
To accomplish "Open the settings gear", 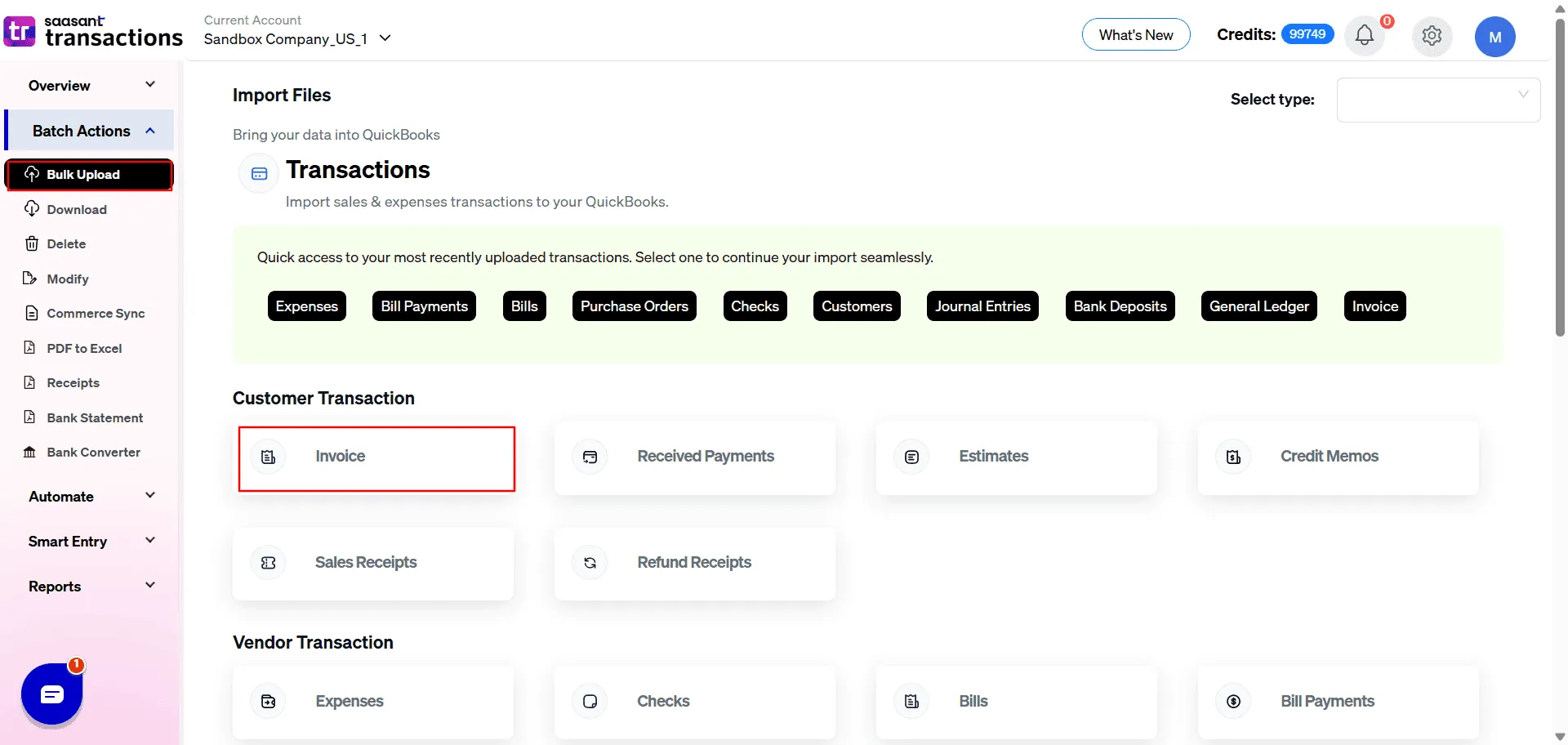I will [1432, 36].
